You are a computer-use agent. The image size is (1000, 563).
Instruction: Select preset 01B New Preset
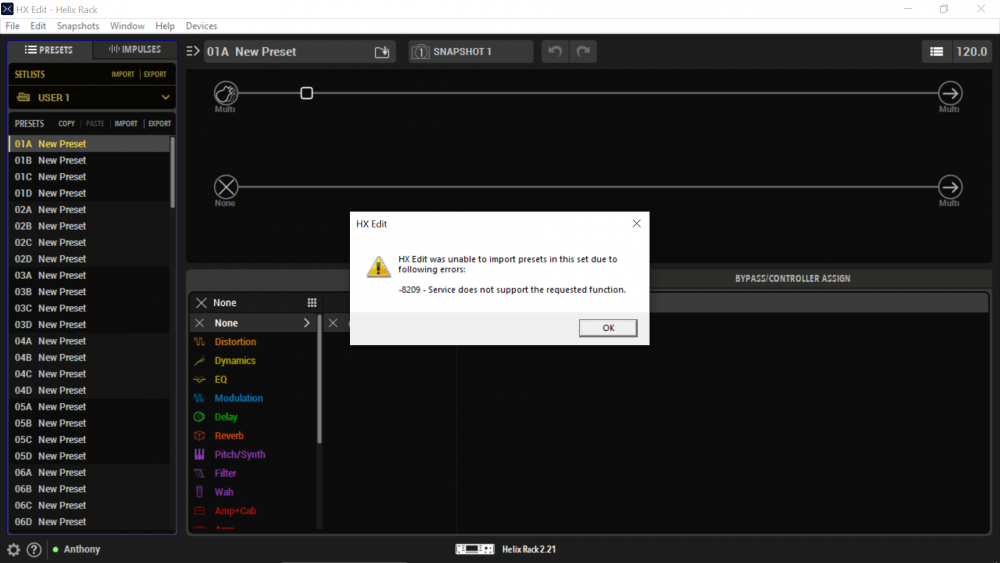(89, 161)
